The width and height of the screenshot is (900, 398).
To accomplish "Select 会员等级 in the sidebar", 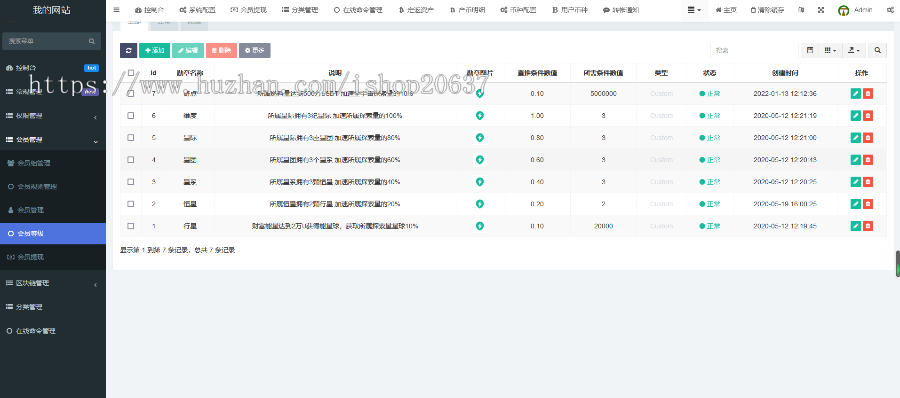I will pos(53,234).
